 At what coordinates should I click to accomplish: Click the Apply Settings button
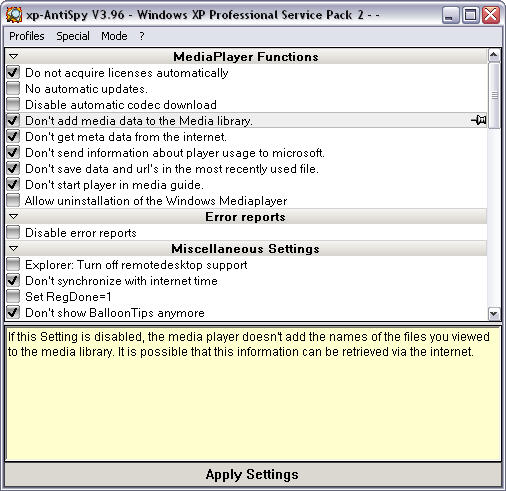coord(253,474)
